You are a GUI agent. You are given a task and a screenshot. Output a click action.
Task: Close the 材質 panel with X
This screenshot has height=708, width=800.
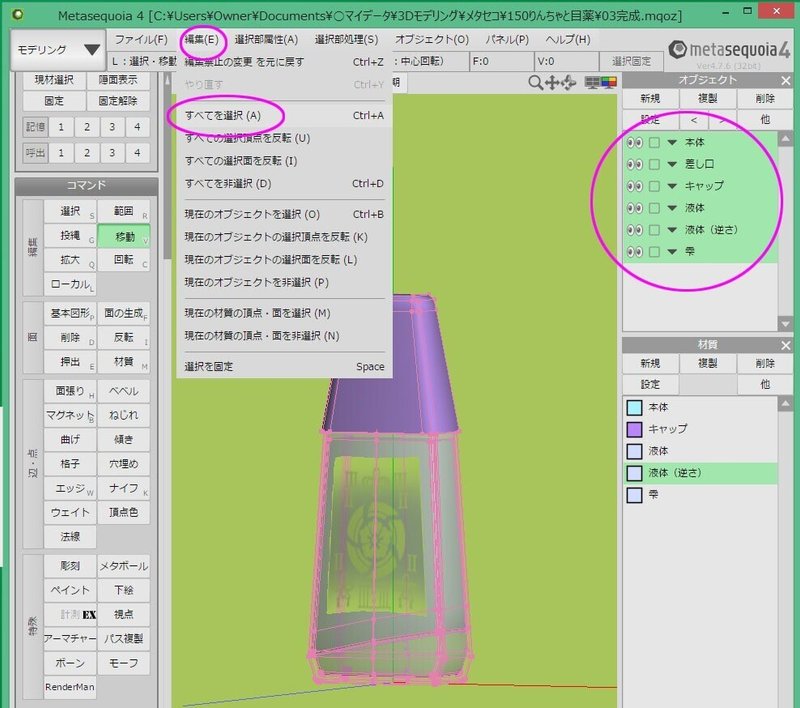[x=786, y=345]
